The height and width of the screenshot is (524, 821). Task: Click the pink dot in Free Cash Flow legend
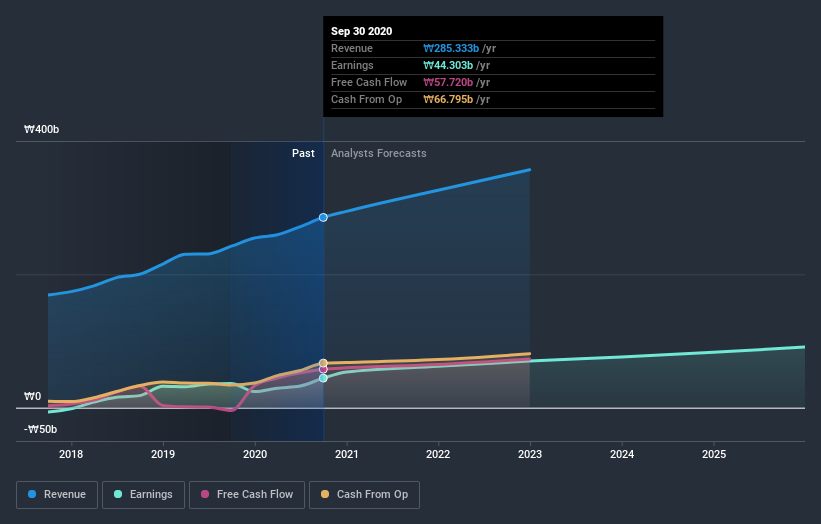[x=205, y=494]
